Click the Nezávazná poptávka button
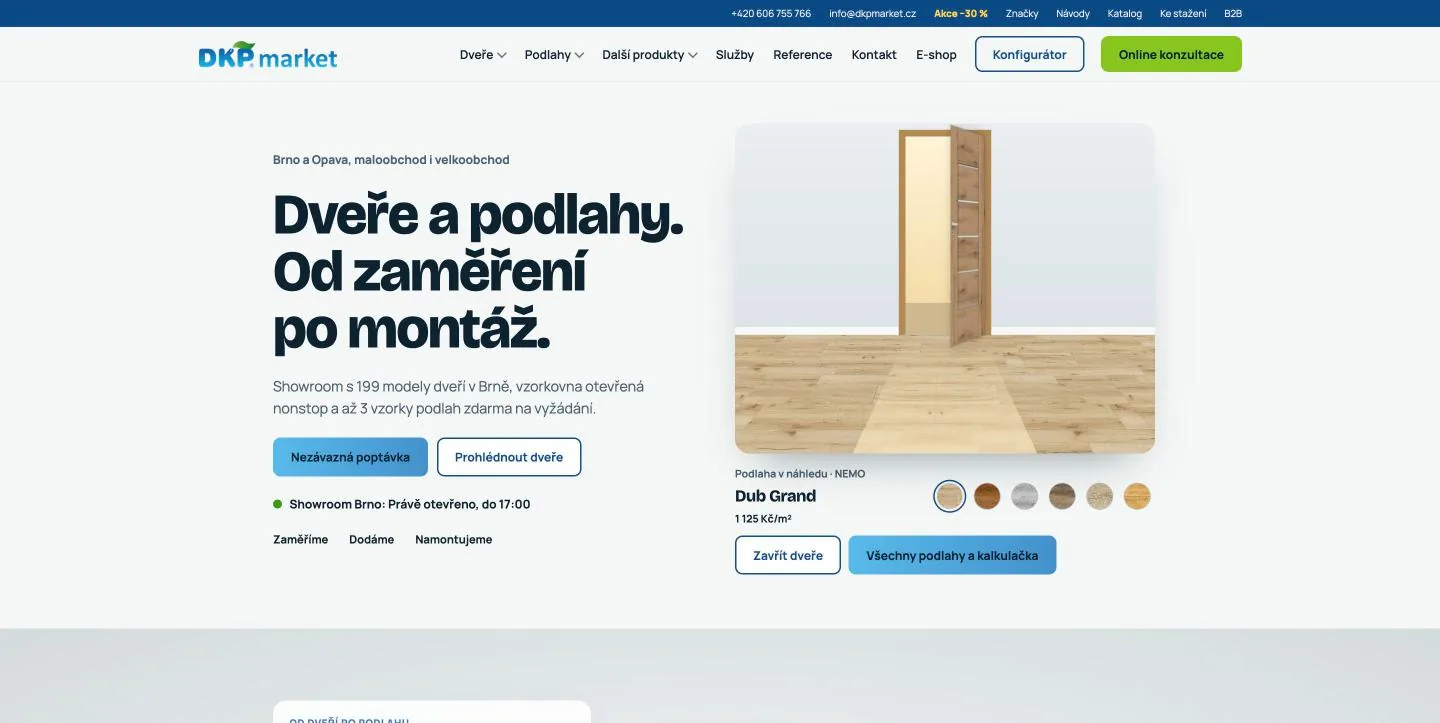Screen dimensions: 1440x723 coord(350,457)
